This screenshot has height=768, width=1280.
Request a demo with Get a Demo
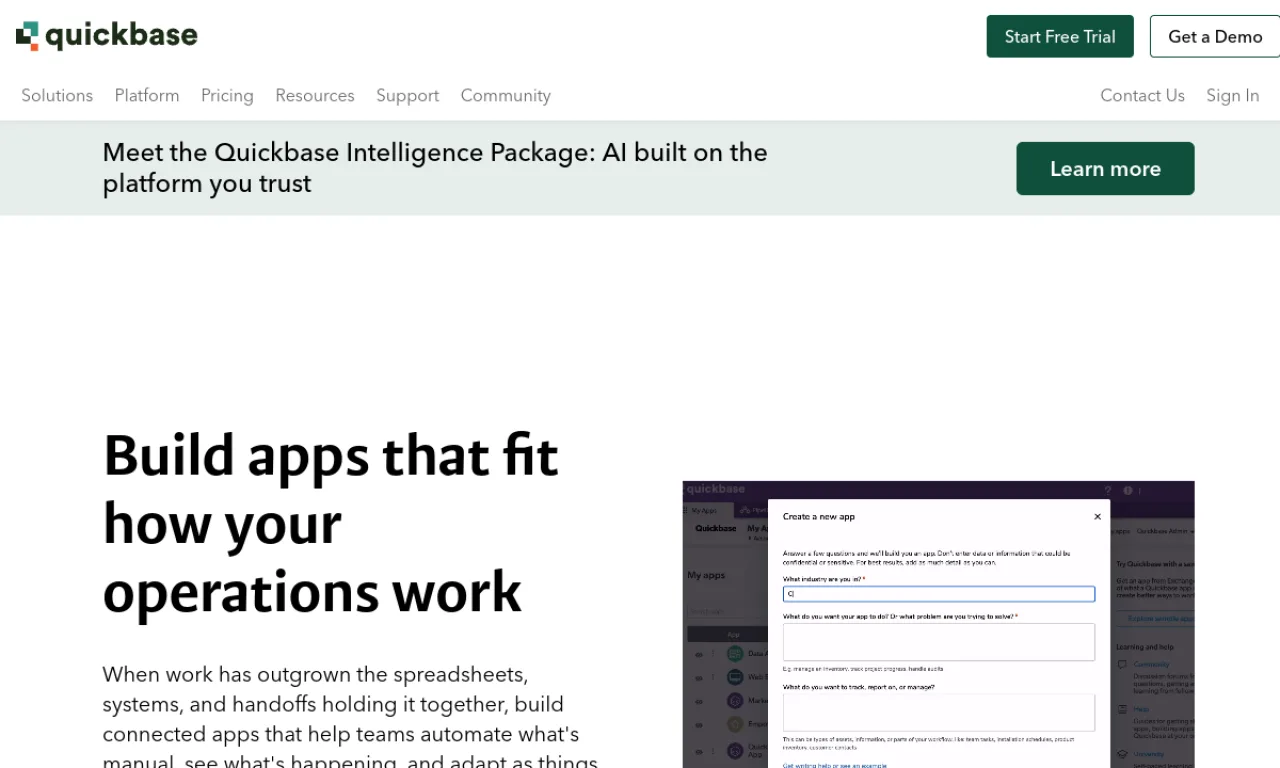(x=1215, y=36)
